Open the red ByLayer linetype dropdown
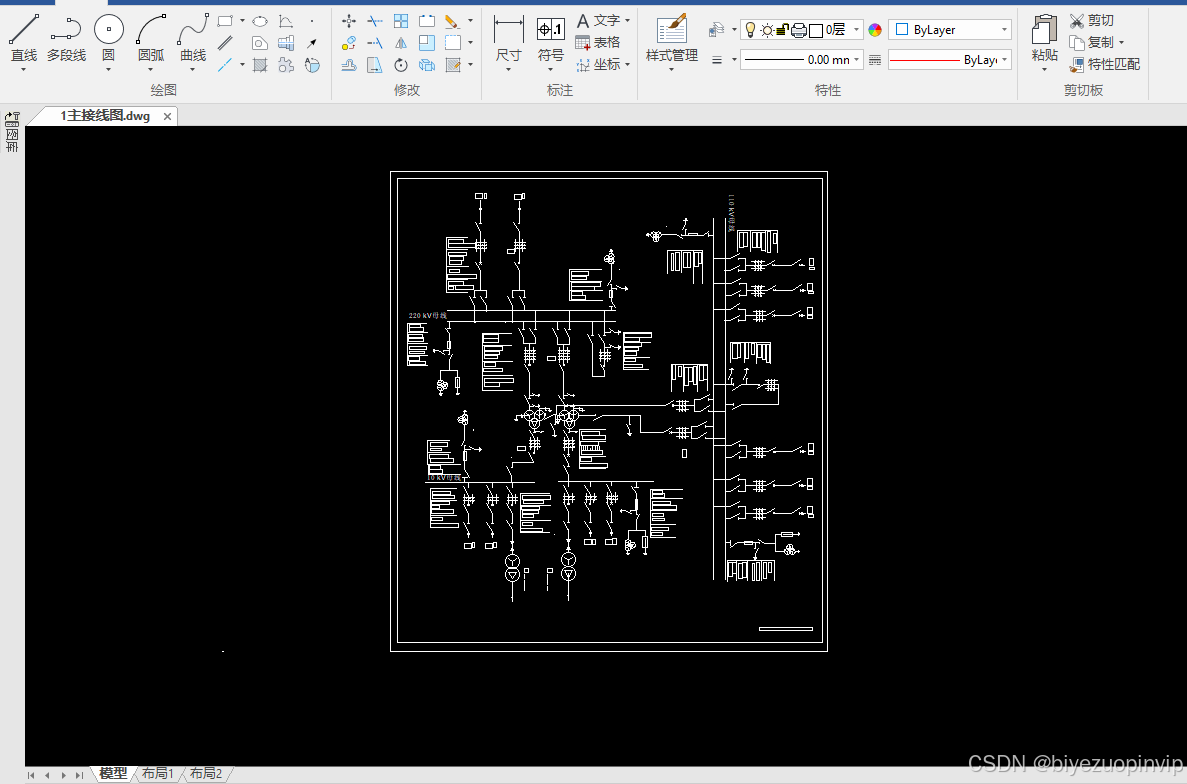This screenshot has height=784, width=1187. 950,60
